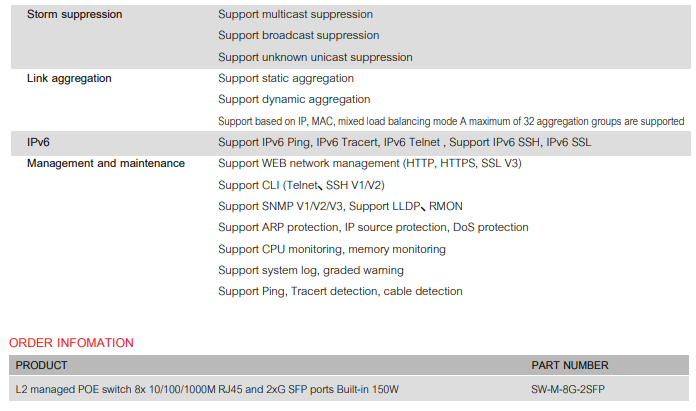Screen dimensions: 696x411
Task: Click the IPv6 row label
Action: pyautogui.click(x=38, y=142)
